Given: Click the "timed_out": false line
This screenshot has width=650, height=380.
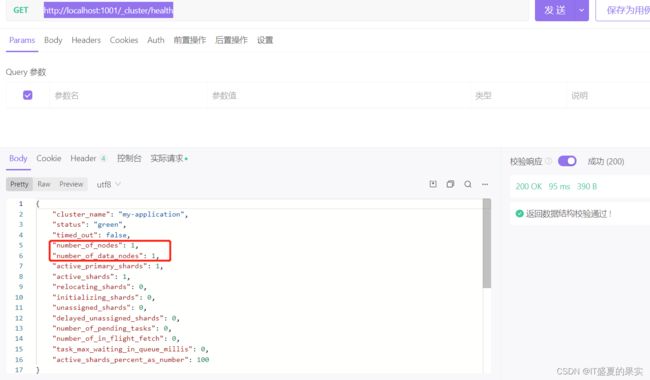Looking at the screenshot, I should click(x=91, y=235).
